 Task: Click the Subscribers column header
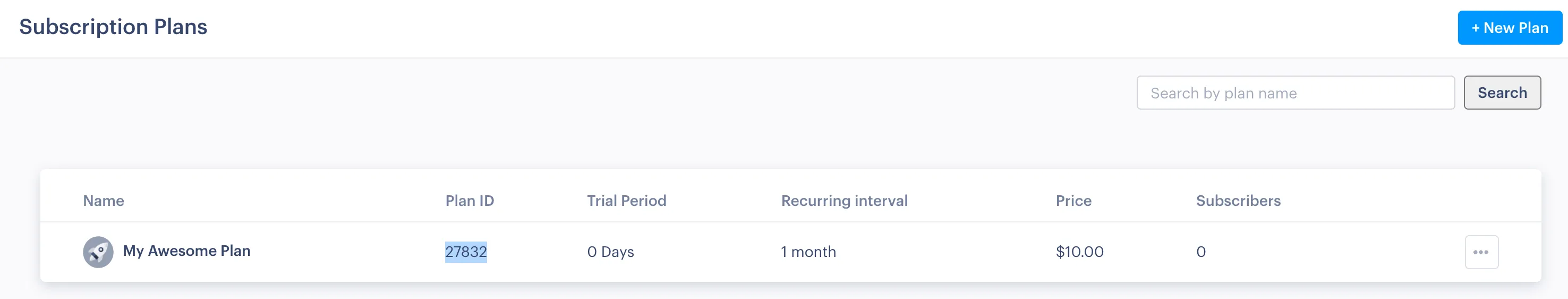coord(1238,201)
